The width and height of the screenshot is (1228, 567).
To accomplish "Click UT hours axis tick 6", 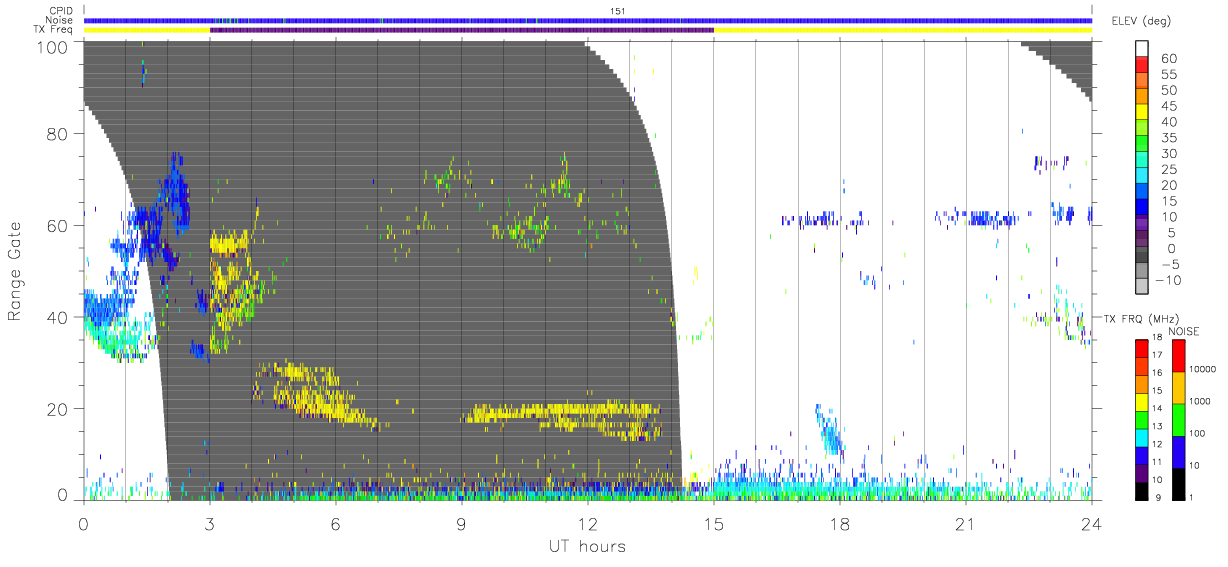I will click(x=336, y=523).
